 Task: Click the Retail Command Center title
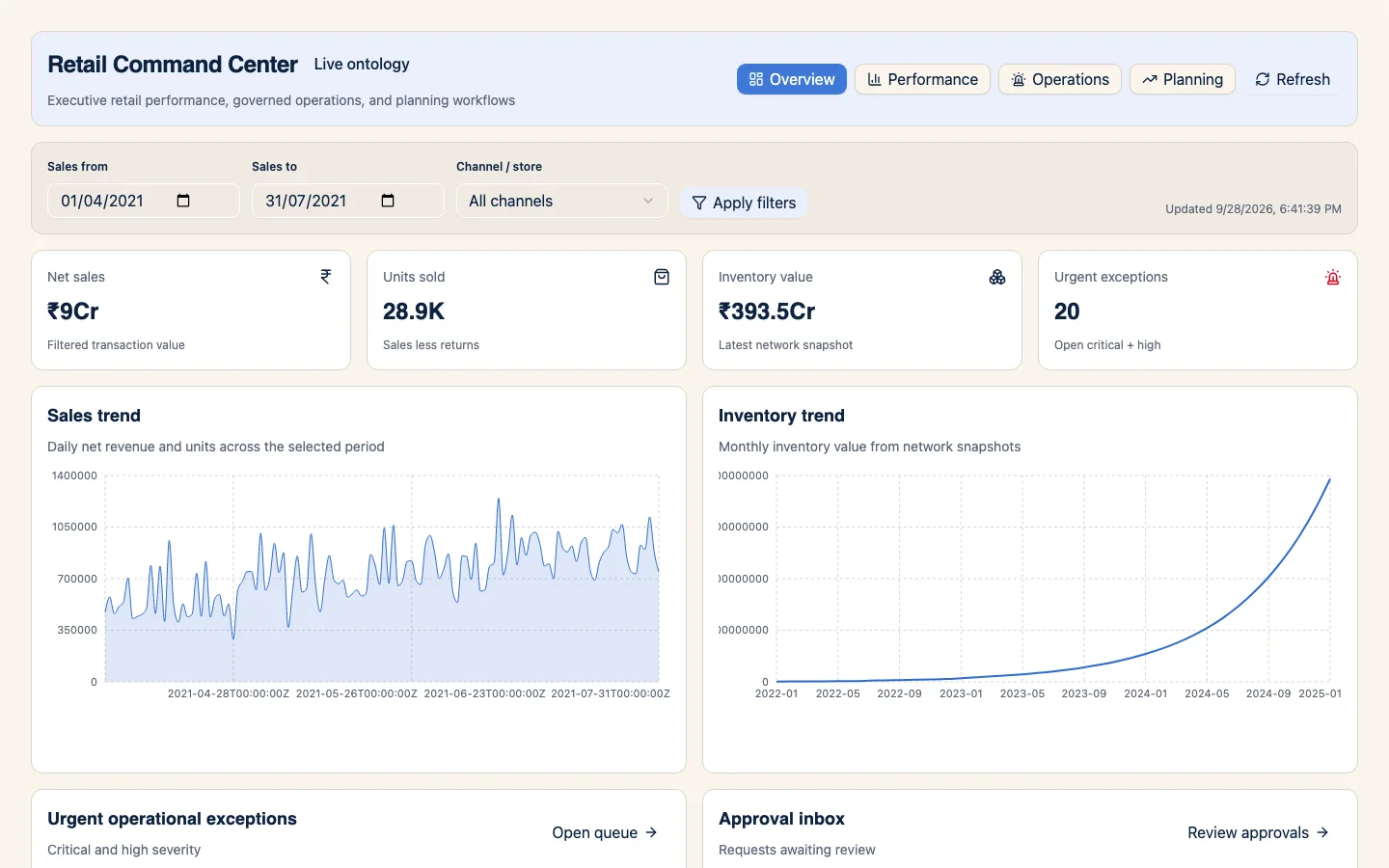(x=173, y=65)
